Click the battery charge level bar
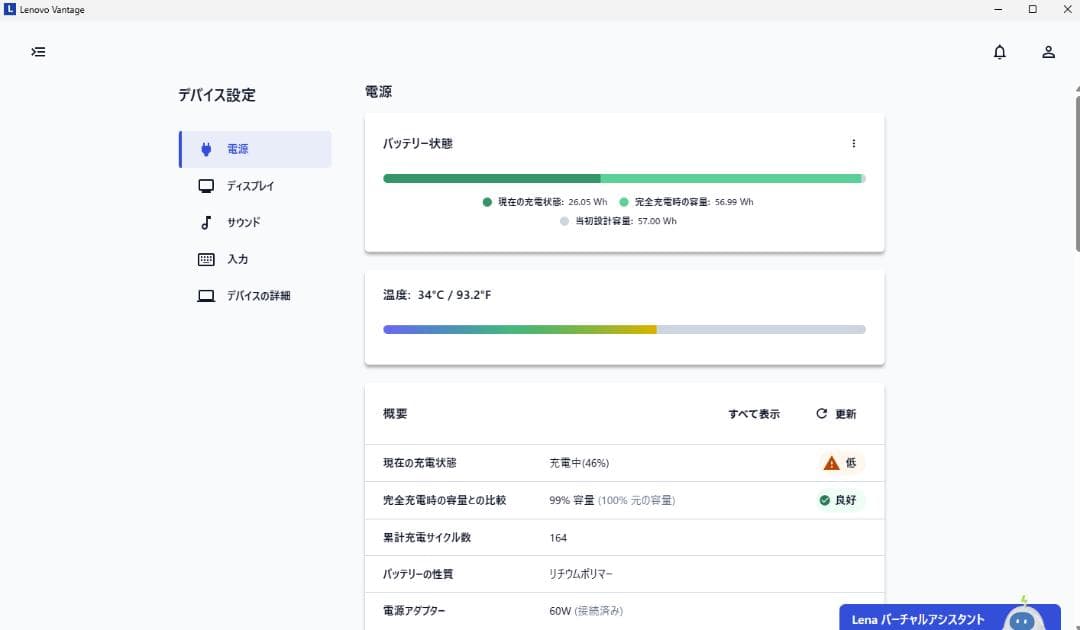 pyautogui.click(x=623, y=179)
